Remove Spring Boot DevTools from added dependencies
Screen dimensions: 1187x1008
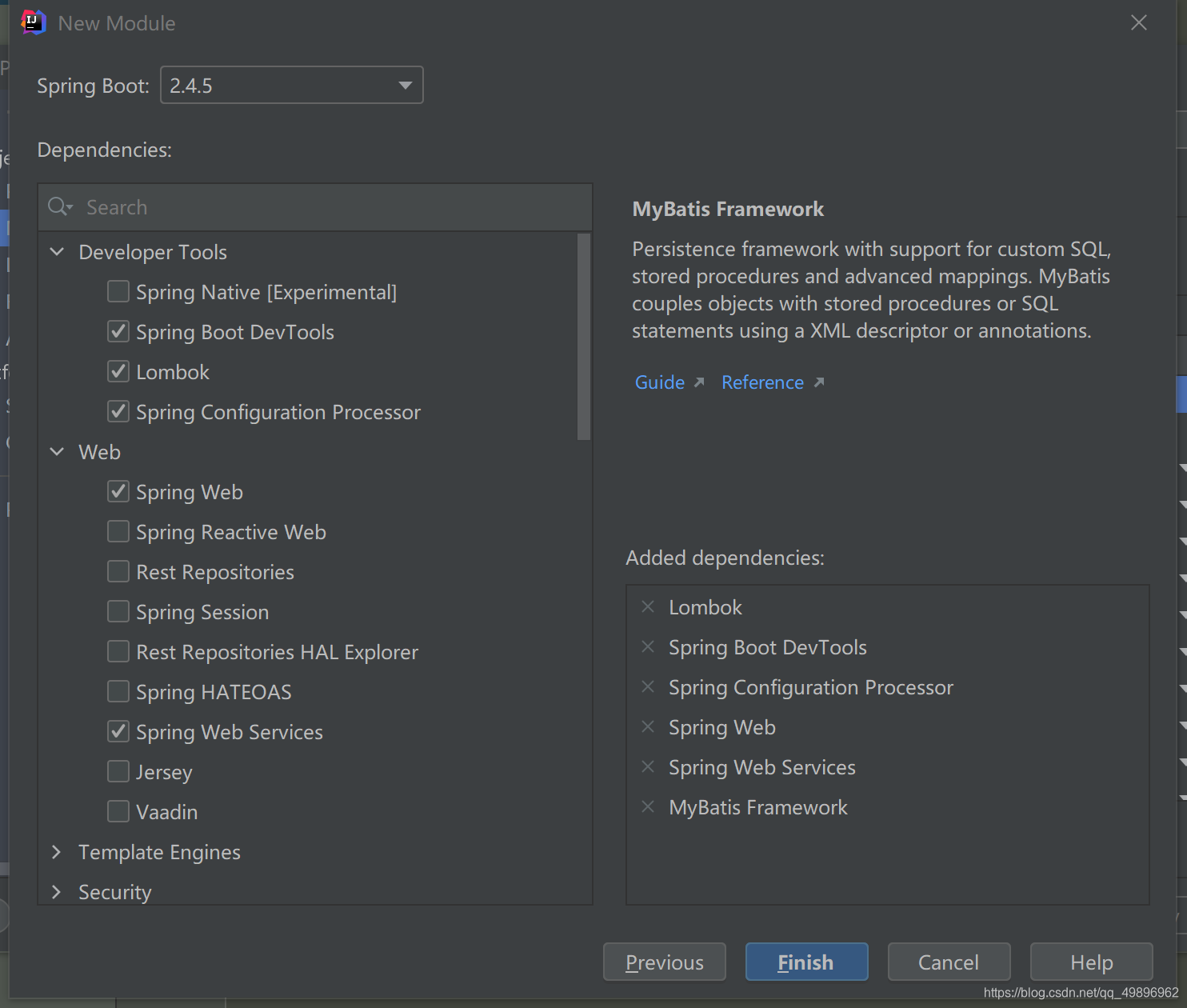coord(648,647)
